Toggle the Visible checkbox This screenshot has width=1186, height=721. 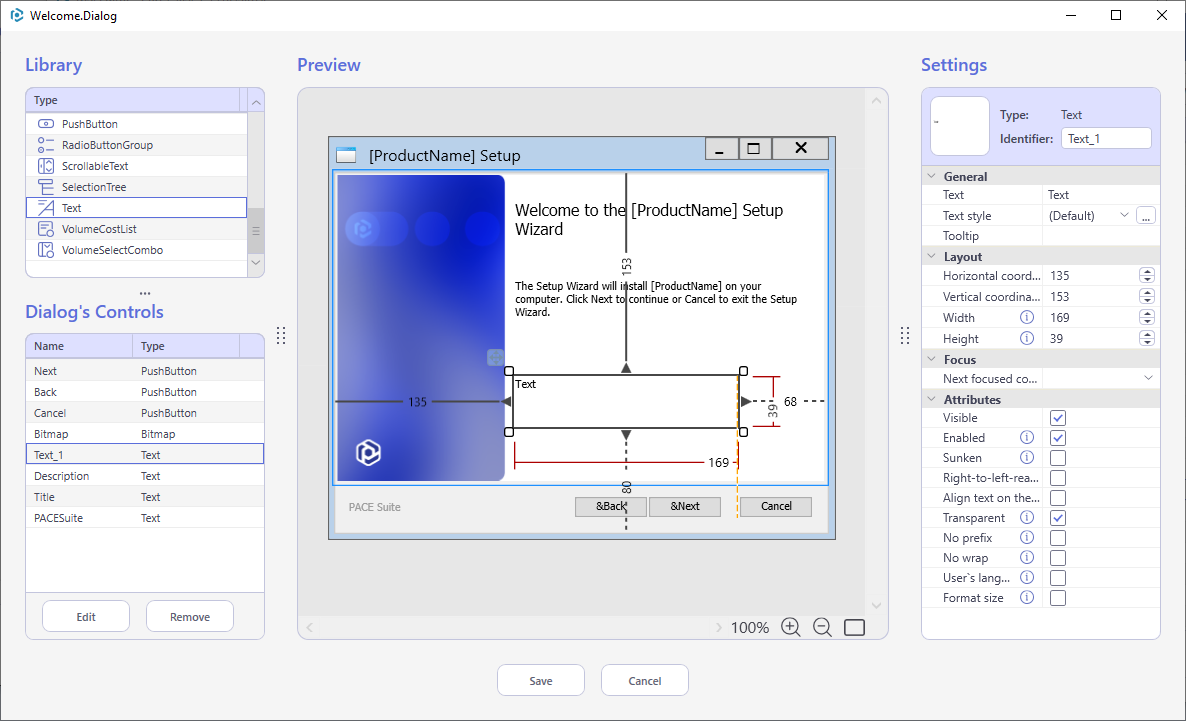click(x=1058, y=418)
